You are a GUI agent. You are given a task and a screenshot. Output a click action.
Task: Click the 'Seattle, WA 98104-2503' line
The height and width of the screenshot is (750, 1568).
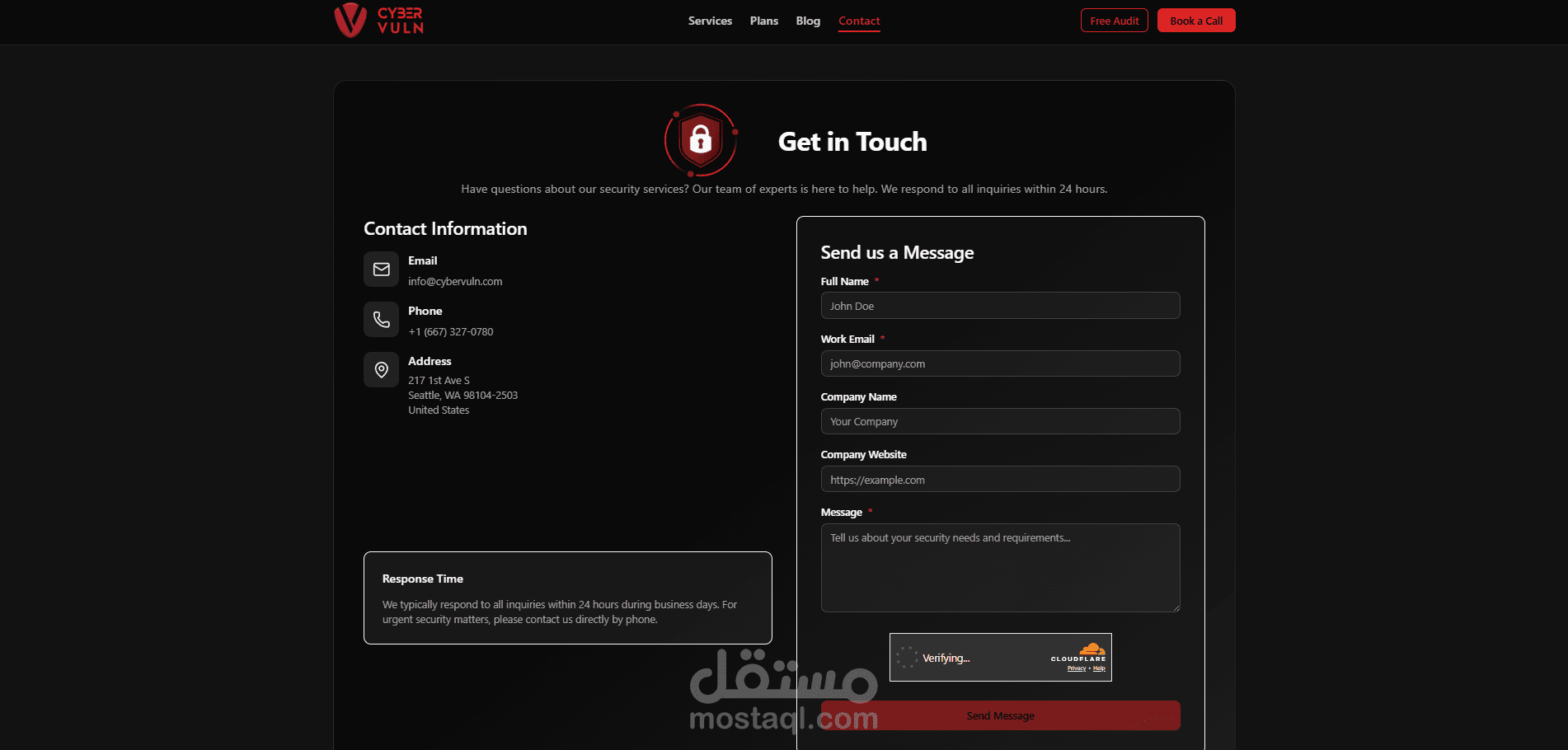pos(462,395)
